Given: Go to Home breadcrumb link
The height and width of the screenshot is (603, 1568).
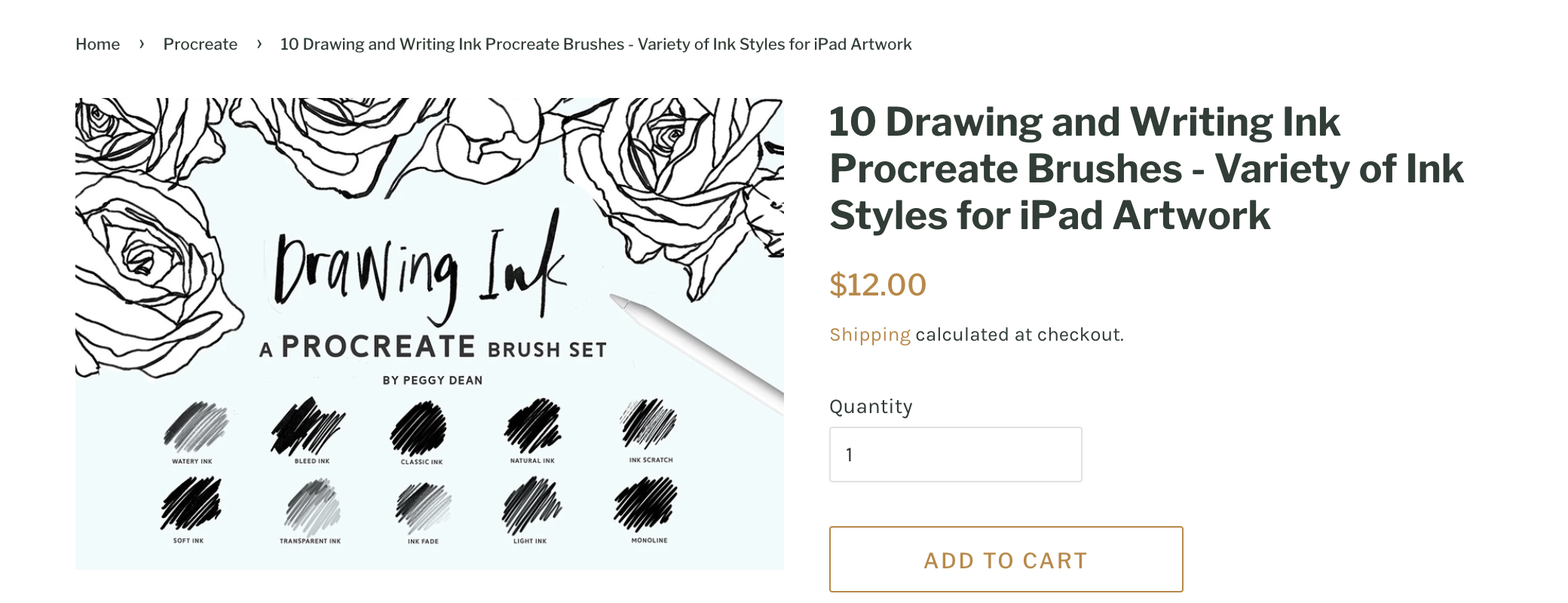Looking at the screenshot, I should tap(98, 44).
